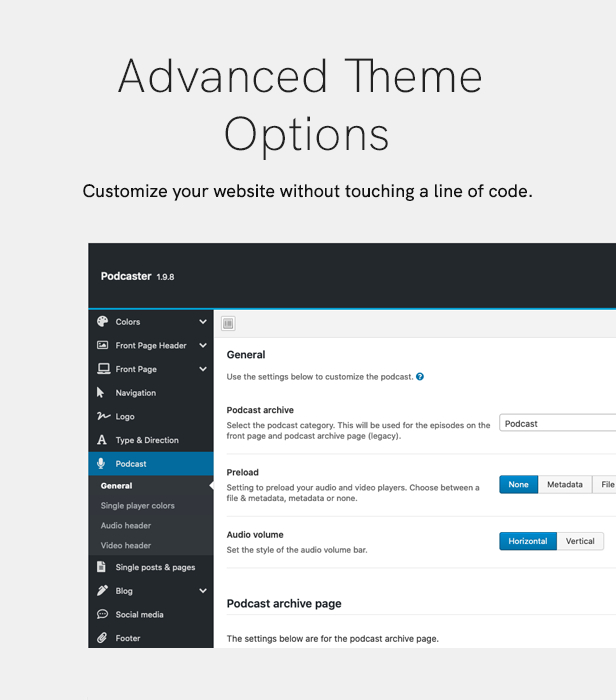Click the Social media chat bubble icon

tap(102, 614)
